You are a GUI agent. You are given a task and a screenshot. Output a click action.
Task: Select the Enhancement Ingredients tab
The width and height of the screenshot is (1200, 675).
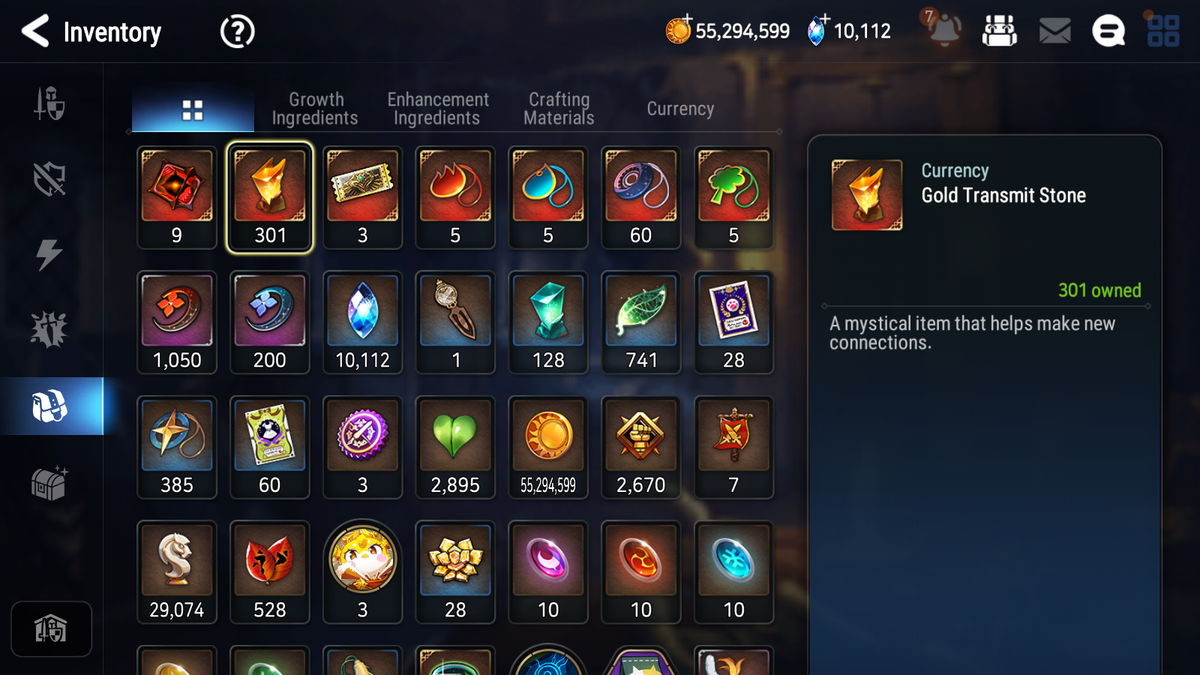coord(438,109)
